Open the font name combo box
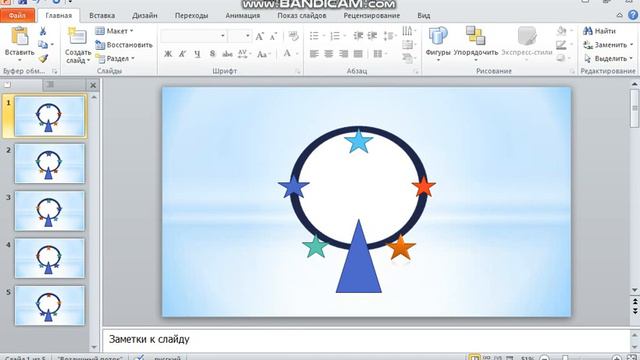The width and height of the screenshot is (640, 360). click(x=193, y=36)
